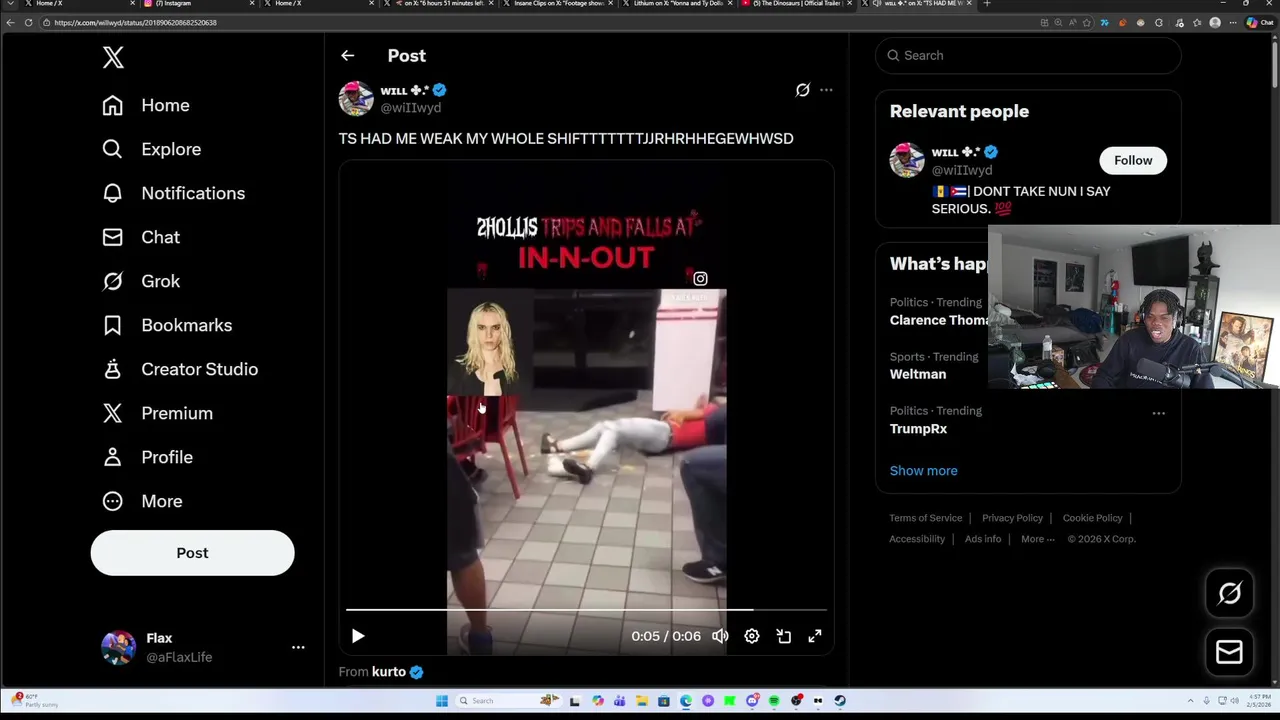Viewport: 1280px width, 720px height.
Task: Open the Home page
Action: 146,105
